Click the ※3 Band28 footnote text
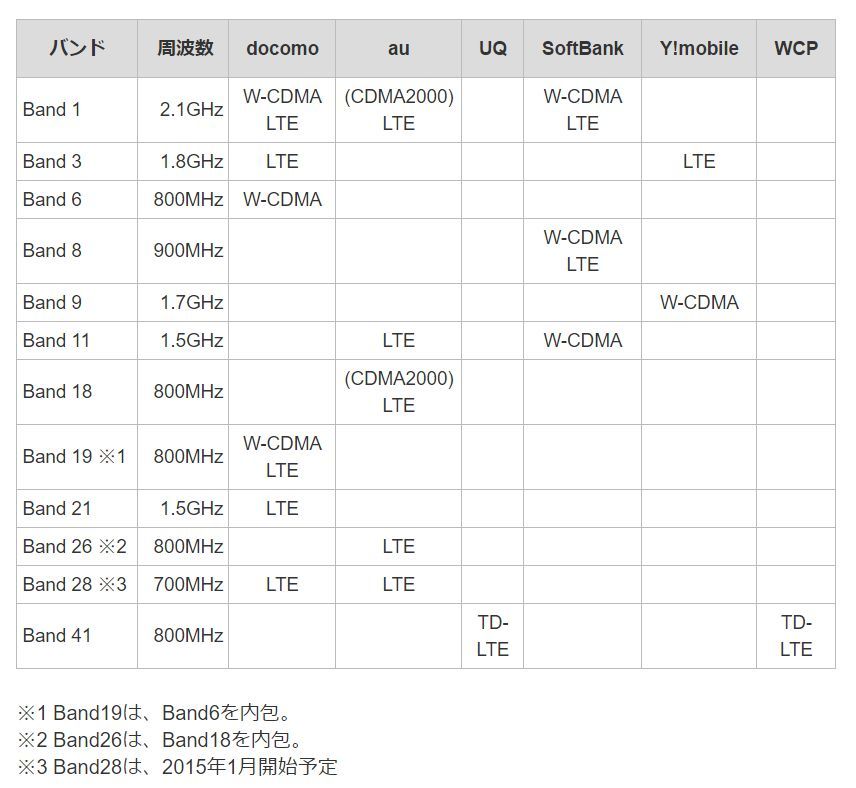 point(178,767)
